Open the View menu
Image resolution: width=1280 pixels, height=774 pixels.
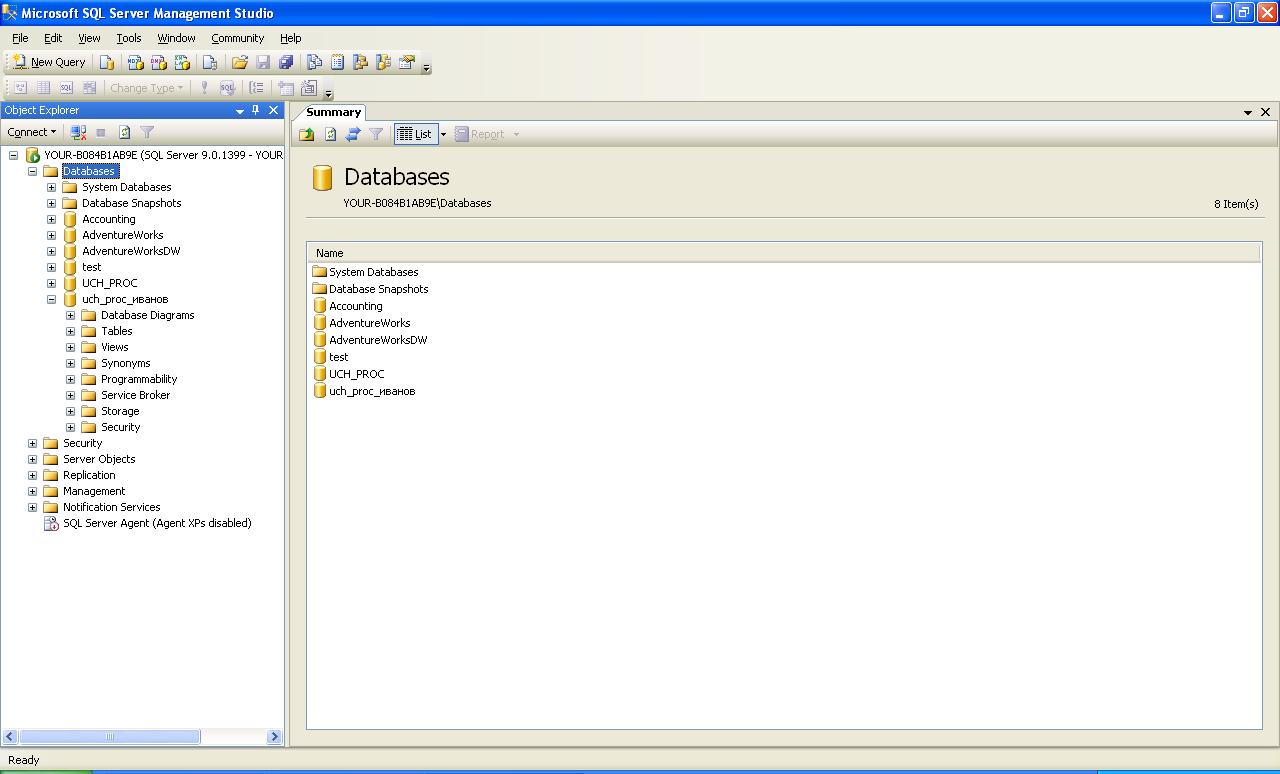(90, 38)
